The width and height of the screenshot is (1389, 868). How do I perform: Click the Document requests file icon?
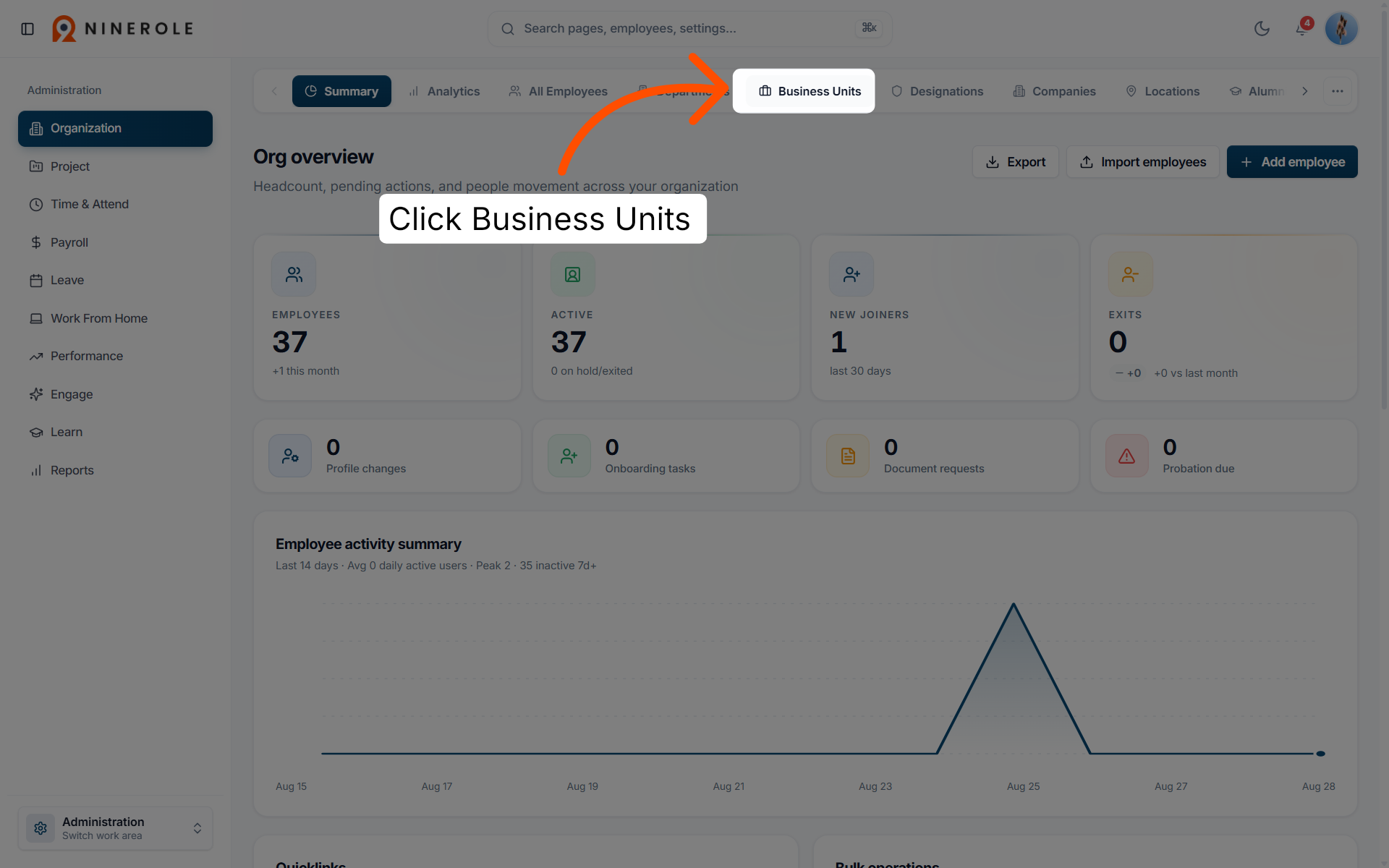pos(848,456)
